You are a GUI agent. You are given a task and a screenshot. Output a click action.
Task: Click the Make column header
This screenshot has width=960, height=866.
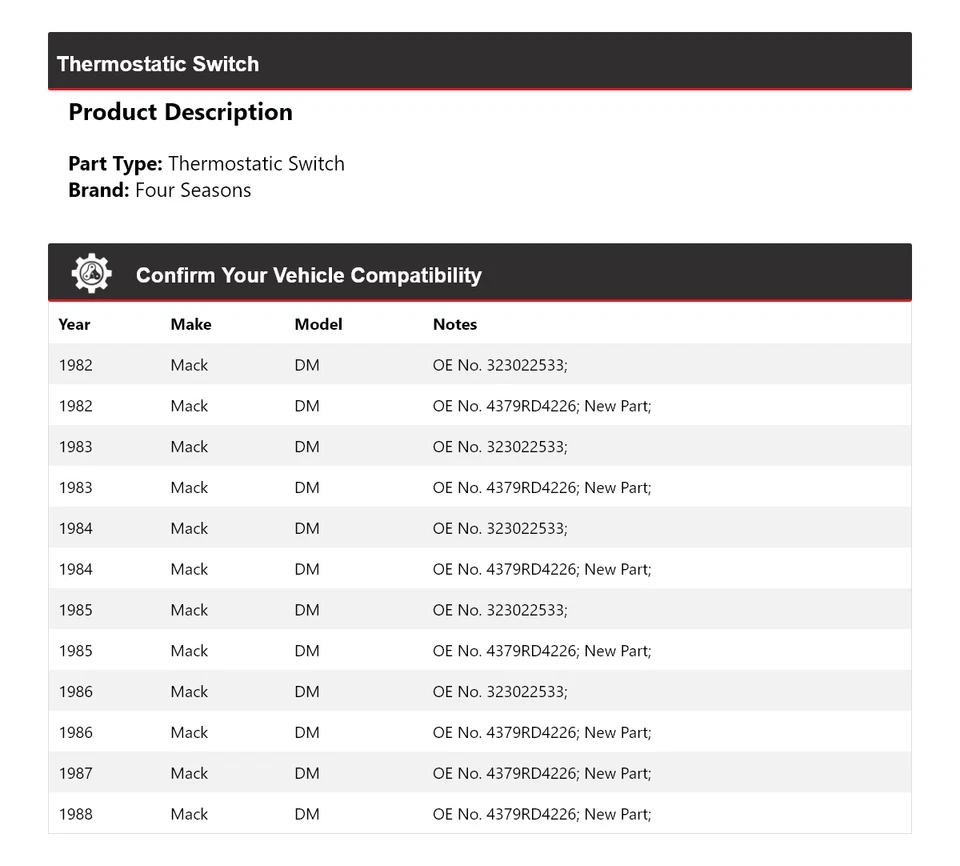191,324
